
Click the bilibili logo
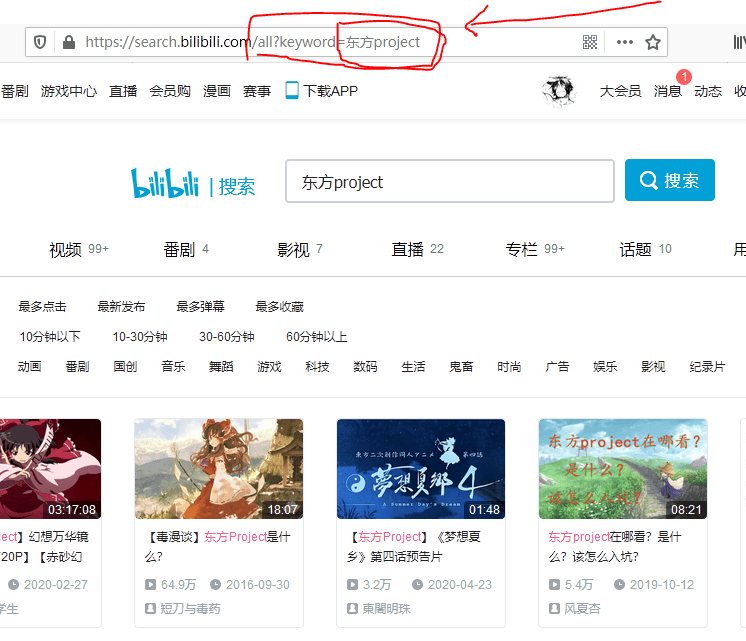pos(165,183)
